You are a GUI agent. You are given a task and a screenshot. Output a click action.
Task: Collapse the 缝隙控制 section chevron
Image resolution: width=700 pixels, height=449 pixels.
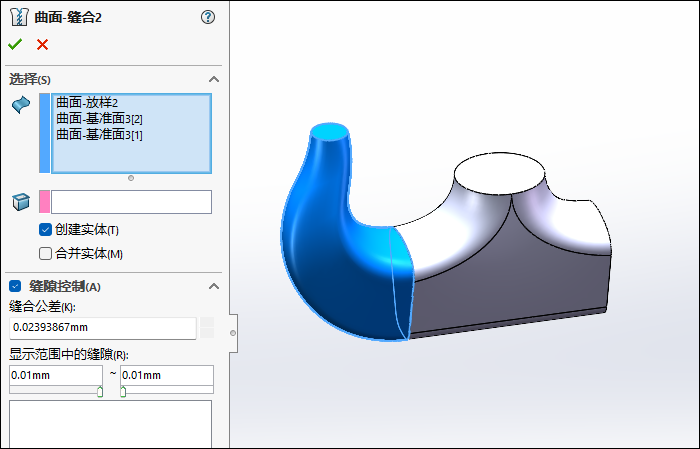click(x=213, y=286)
